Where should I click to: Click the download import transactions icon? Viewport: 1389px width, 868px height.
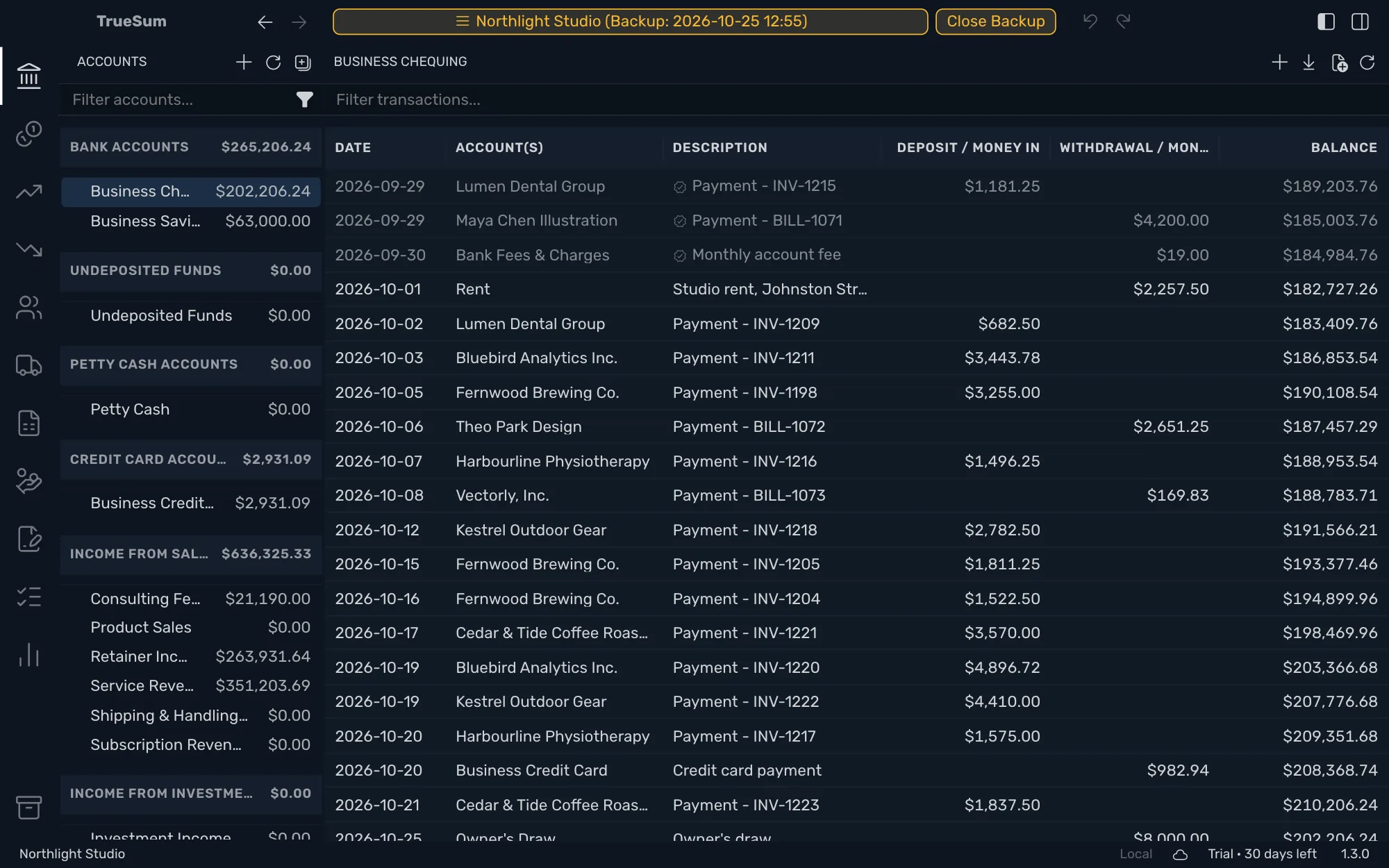pos(1308,62)
